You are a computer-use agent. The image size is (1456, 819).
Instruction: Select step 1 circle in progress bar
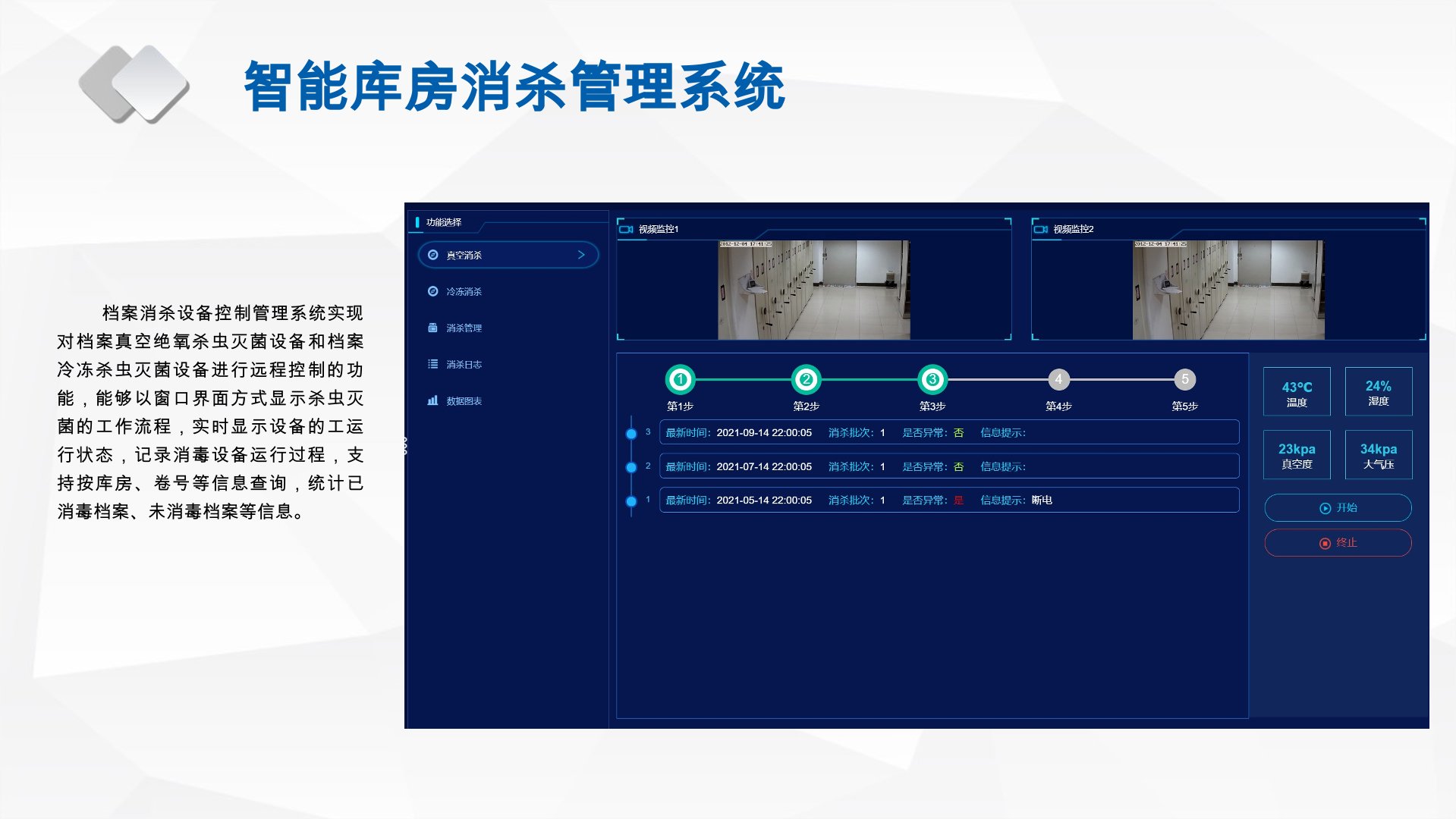click(x=680, y=379)
